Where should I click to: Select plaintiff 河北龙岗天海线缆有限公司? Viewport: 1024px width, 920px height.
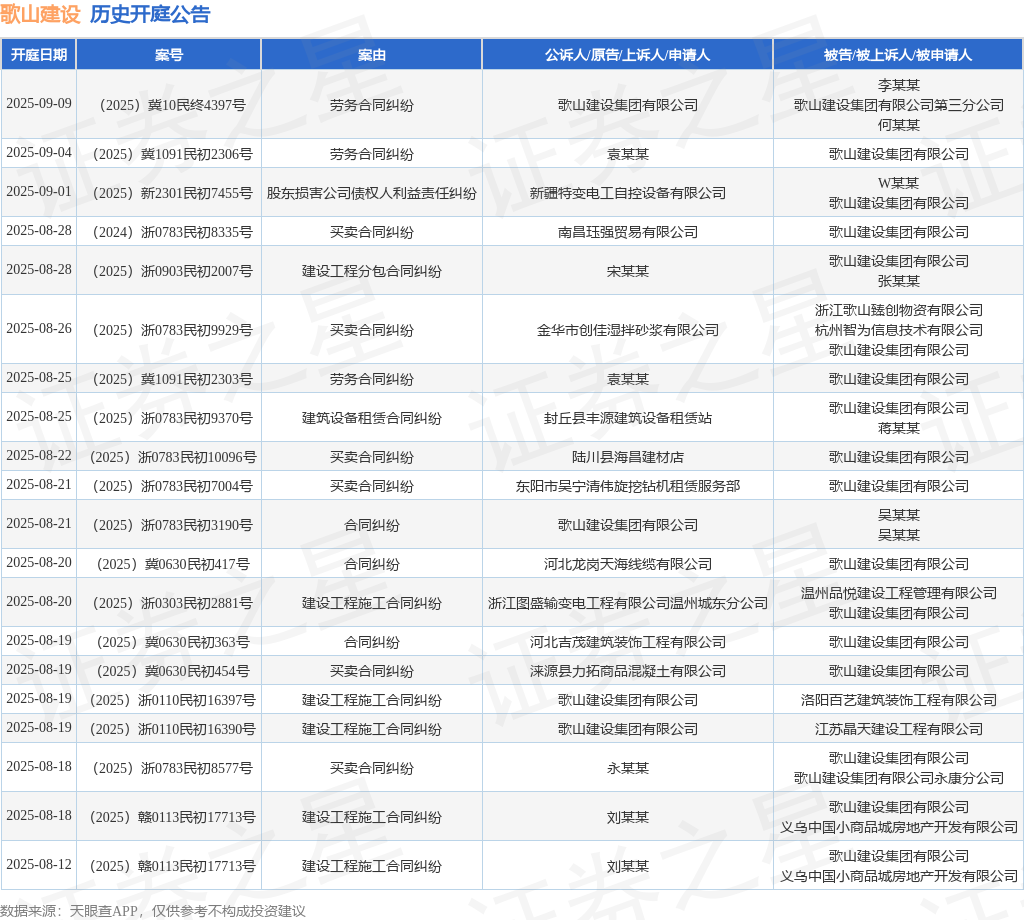click(628, 564)
